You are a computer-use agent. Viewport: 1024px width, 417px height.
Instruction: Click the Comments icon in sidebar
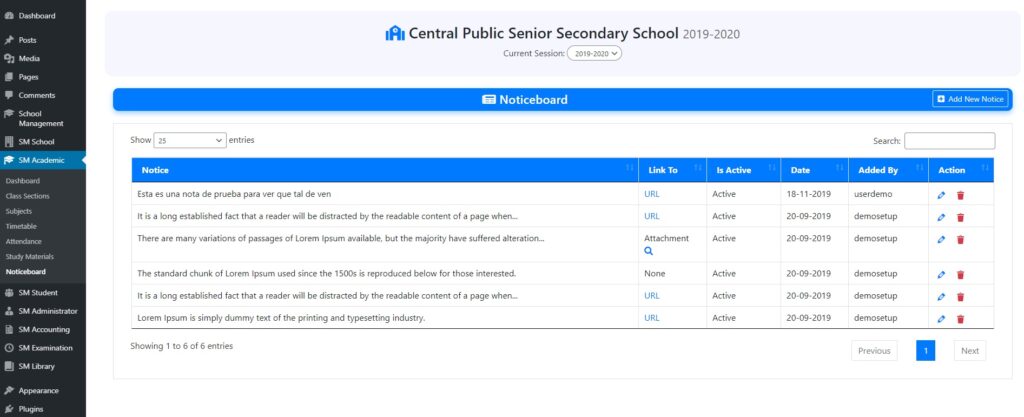pyautogui.click(x=9, y=95)
